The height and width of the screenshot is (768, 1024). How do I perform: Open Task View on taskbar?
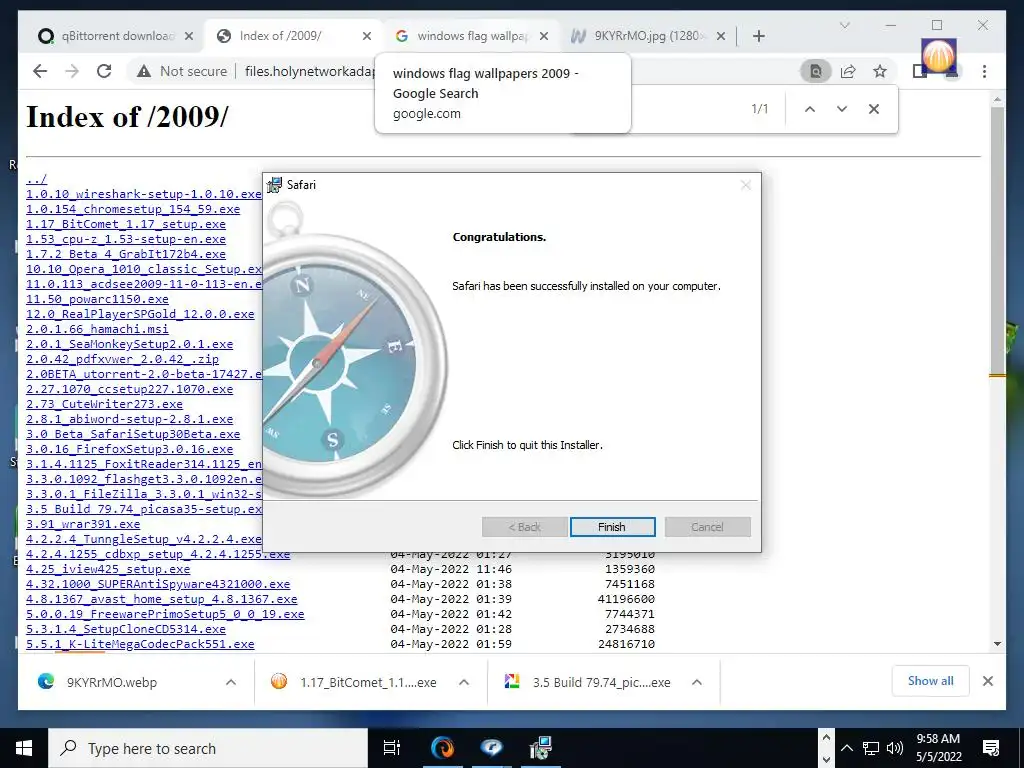[392, 748]
